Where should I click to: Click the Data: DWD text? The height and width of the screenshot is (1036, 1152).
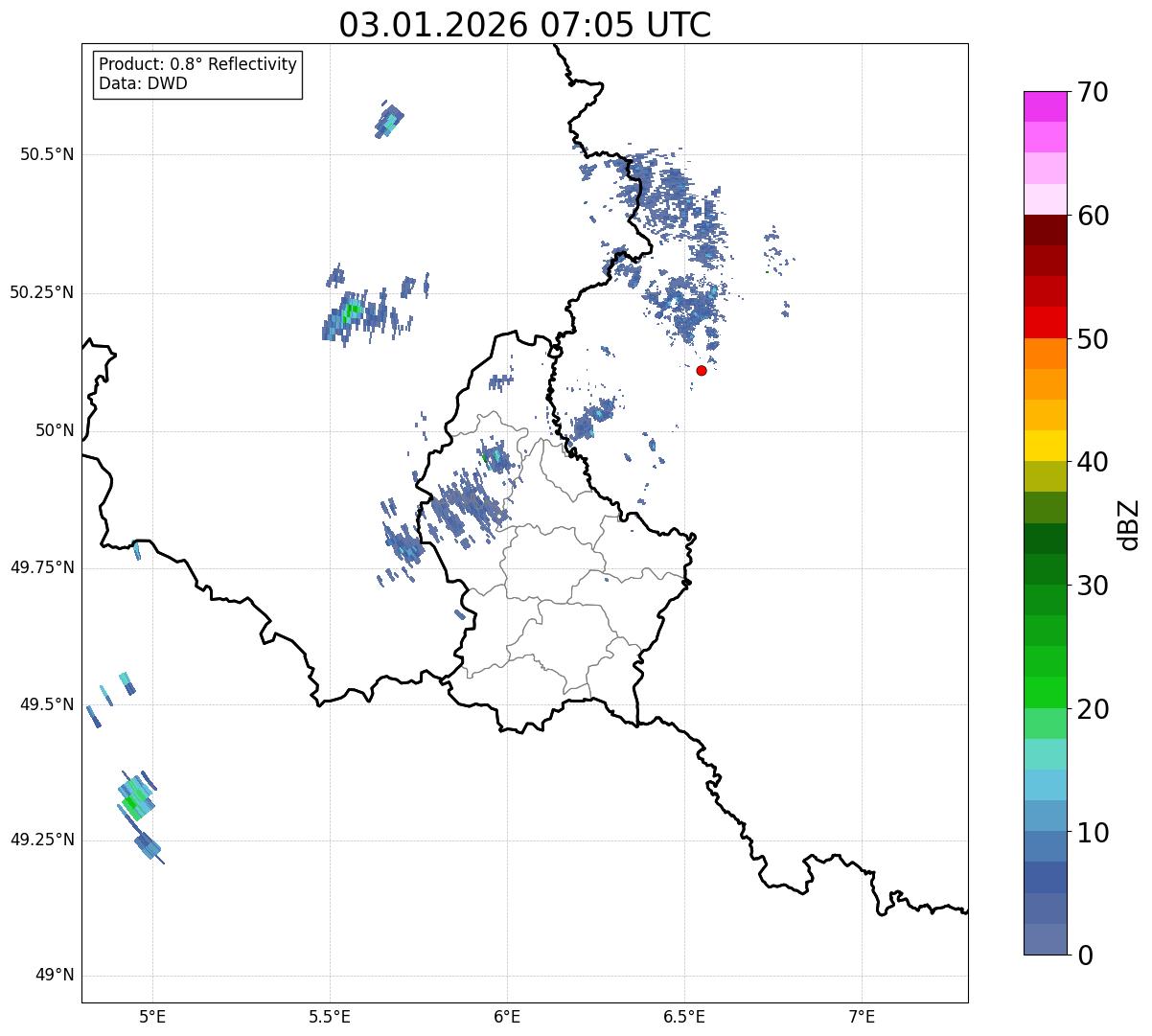[x=143, y=83]
